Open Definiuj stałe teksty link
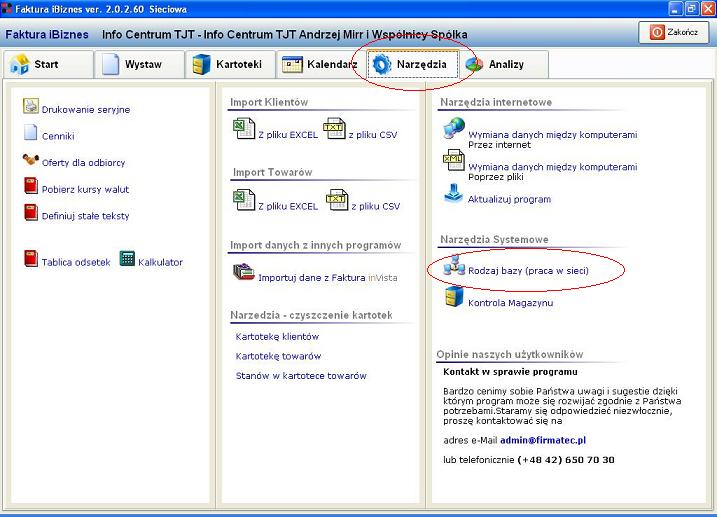 (x=86, y=216)
